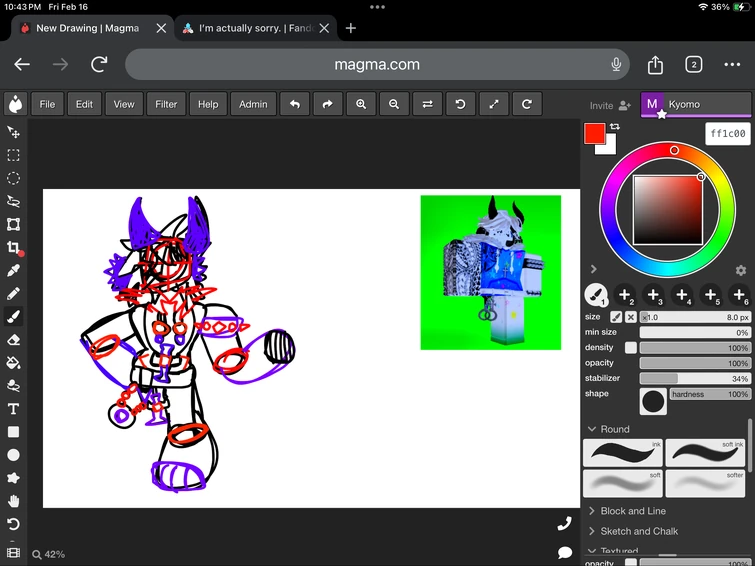Click the stabilizer slider

tap(695, 379)
